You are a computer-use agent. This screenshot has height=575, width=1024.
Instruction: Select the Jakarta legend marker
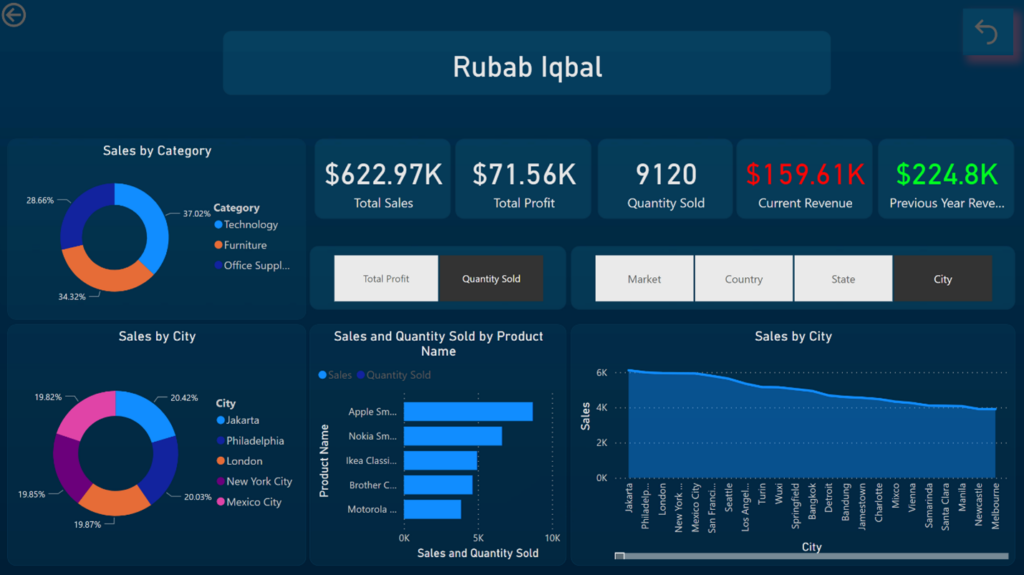tap(220, 421)
